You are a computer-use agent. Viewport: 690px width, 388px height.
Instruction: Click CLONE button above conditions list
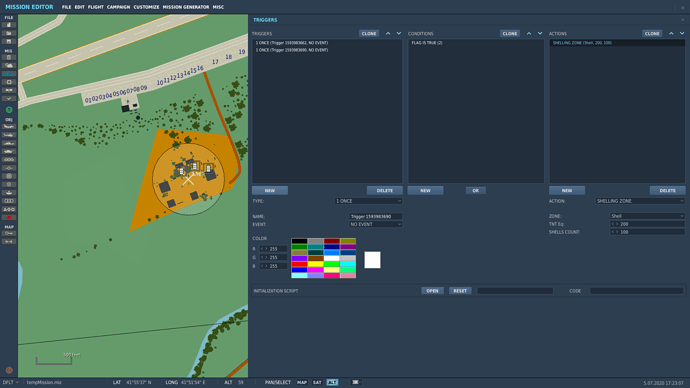(510, 33)
